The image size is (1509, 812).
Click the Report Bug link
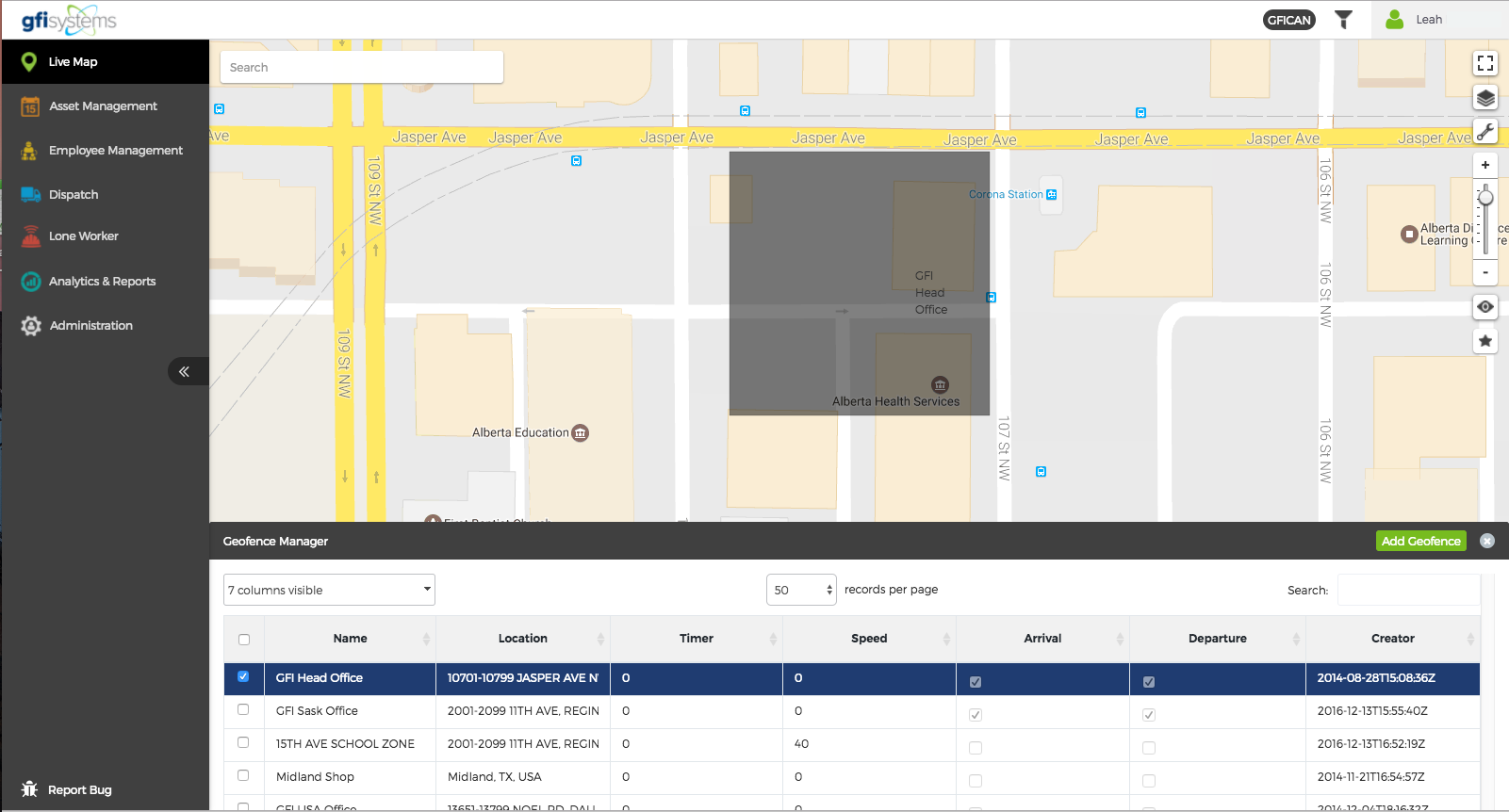(67, 789)
